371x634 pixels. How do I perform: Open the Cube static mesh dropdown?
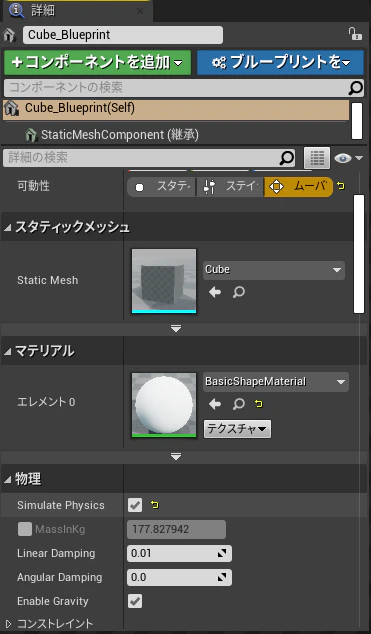pos(274,270)
